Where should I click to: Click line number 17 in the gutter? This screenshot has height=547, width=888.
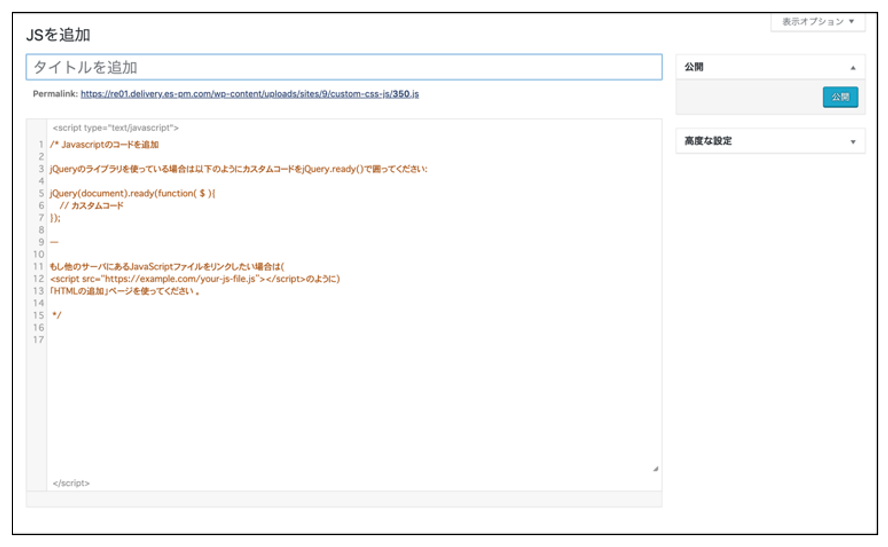(38, 340)
